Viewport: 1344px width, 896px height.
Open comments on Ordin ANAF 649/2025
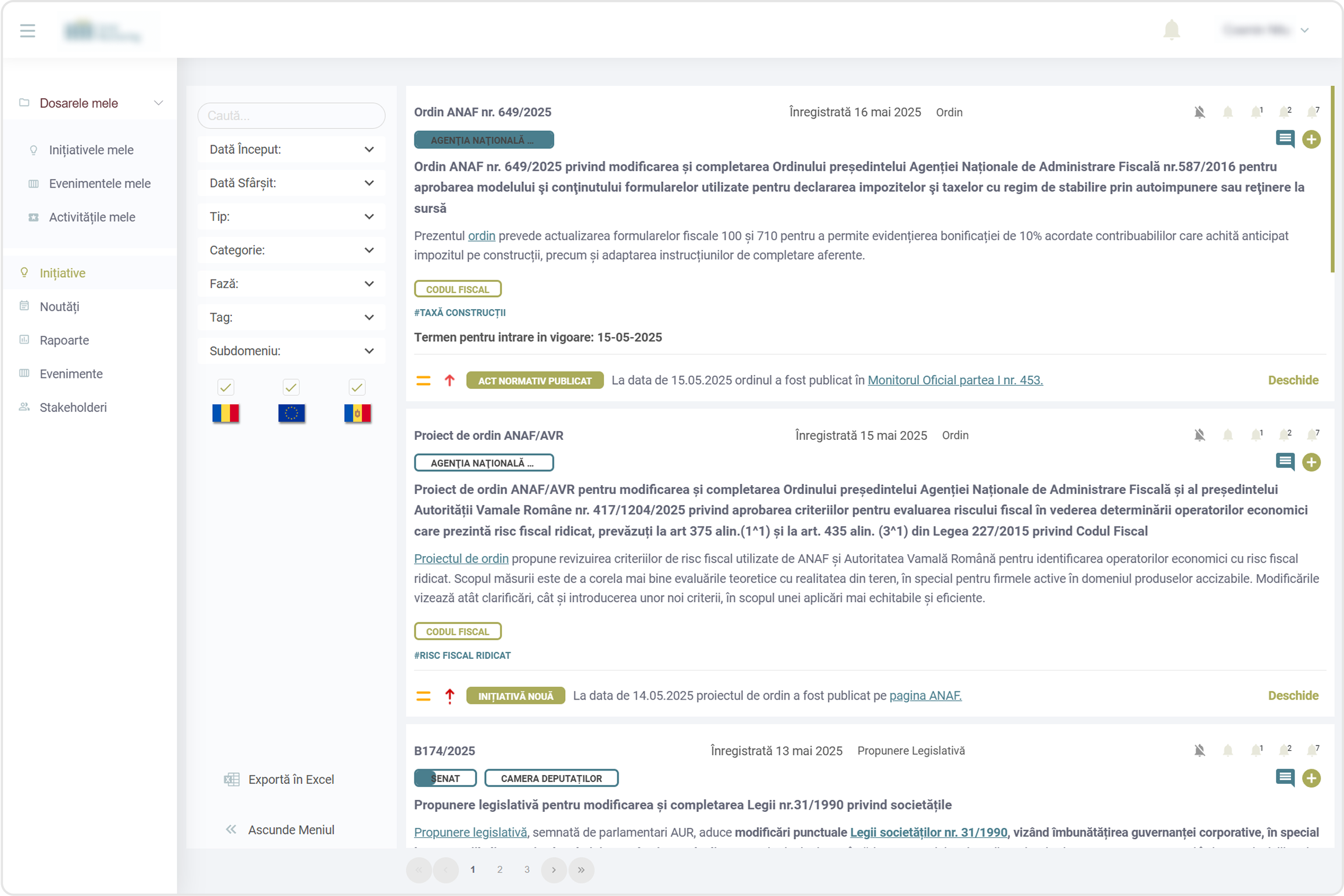coord(1285,139)
